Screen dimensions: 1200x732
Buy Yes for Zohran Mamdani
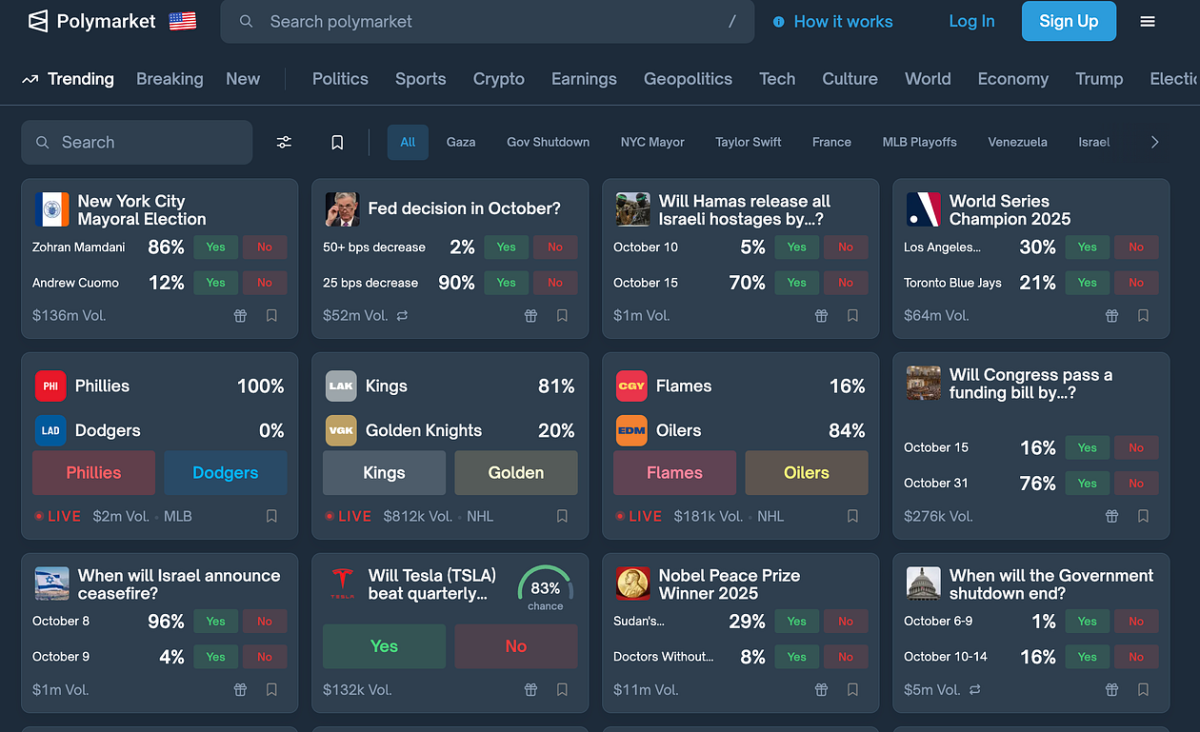tap(216, 247)
